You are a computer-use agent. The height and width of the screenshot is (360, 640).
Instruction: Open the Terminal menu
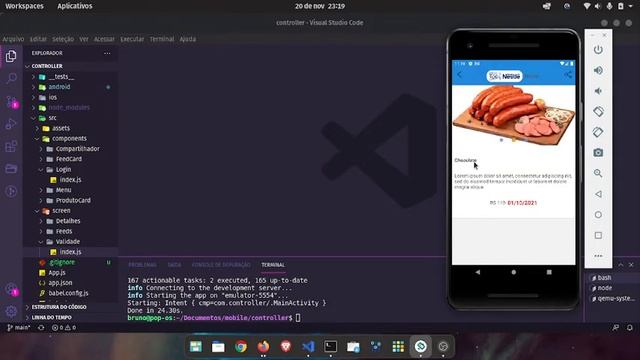tap(162, 39)
